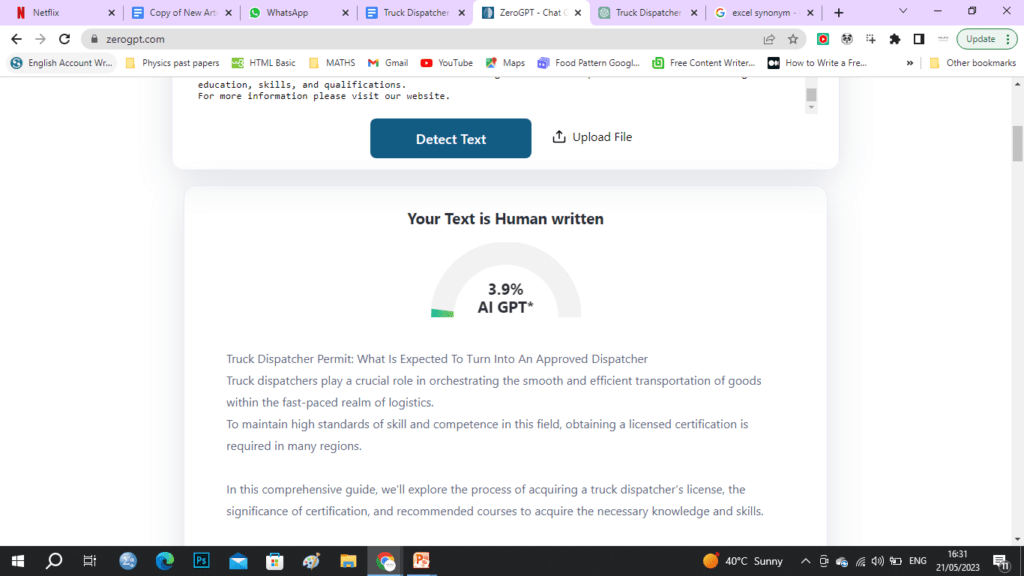The width and height of the screenshot is (1024, 576).
Task: Open Task View in the taskbar
Action: point(90,561)
